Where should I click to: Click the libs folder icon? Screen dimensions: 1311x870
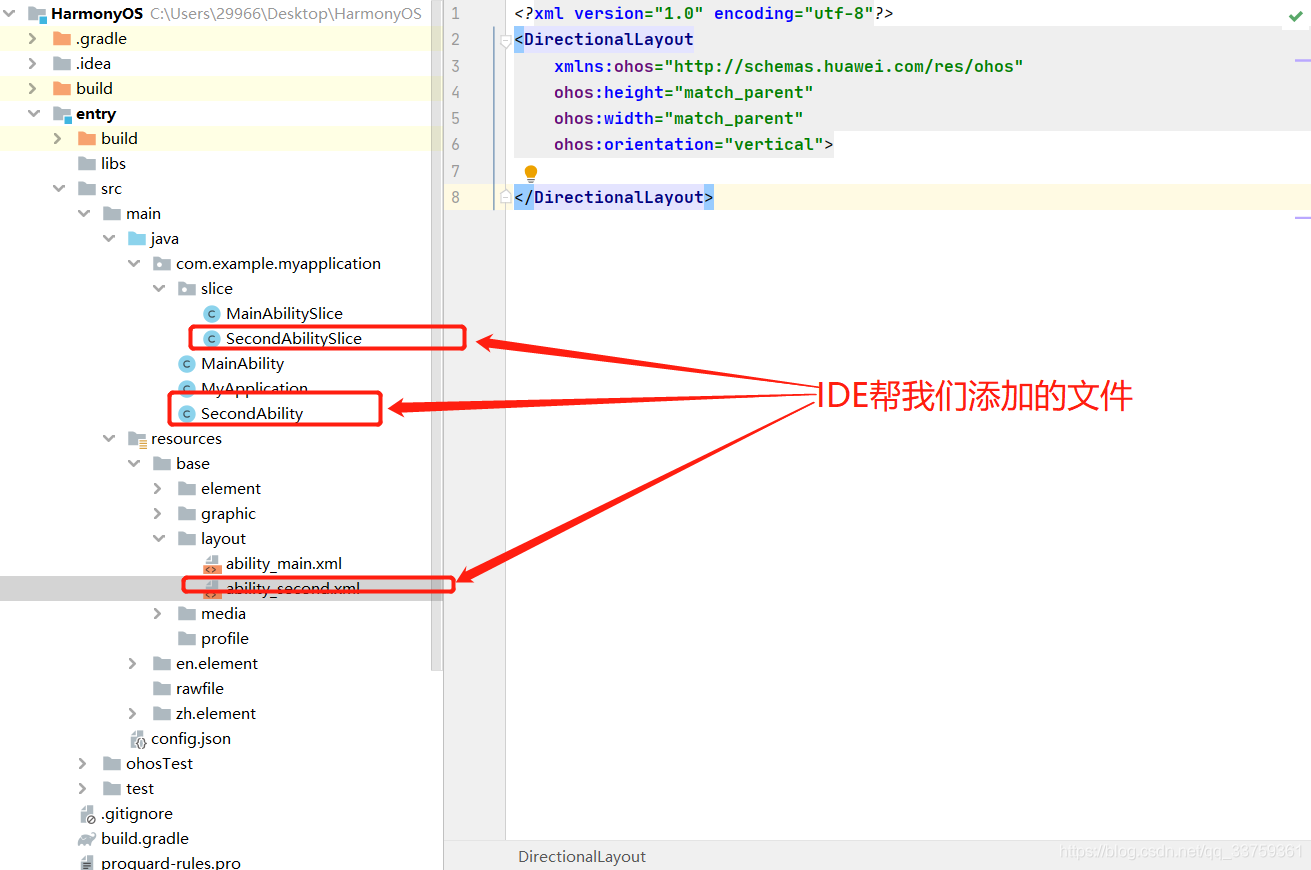[x=86, y=164]
